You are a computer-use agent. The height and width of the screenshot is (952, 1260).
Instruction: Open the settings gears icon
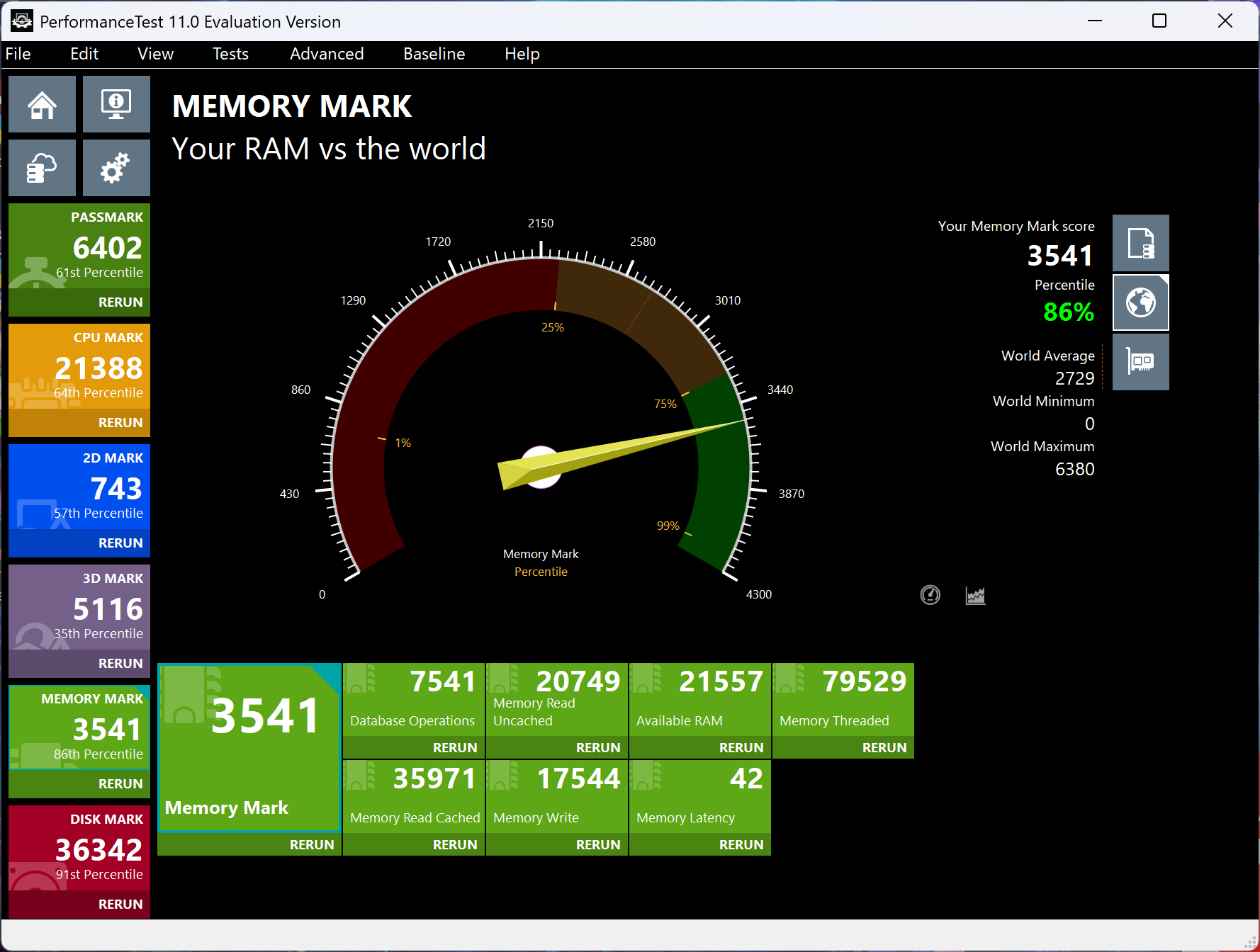click(116, 168)
